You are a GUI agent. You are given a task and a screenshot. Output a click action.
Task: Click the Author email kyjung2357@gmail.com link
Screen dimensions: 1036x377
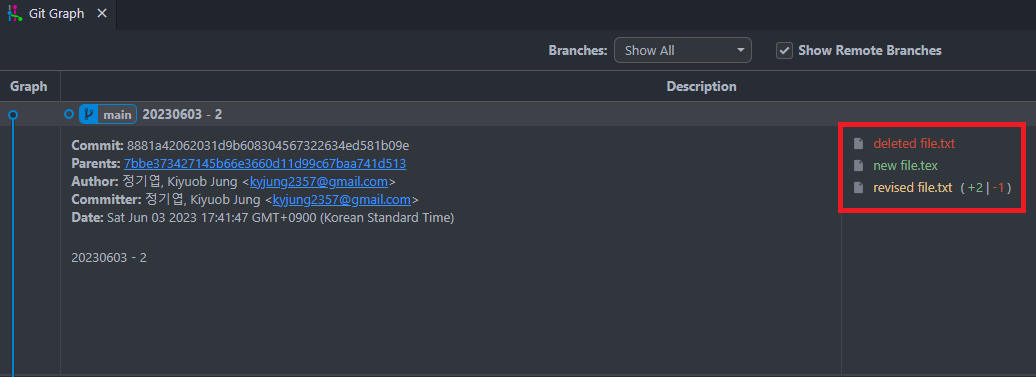318,182
